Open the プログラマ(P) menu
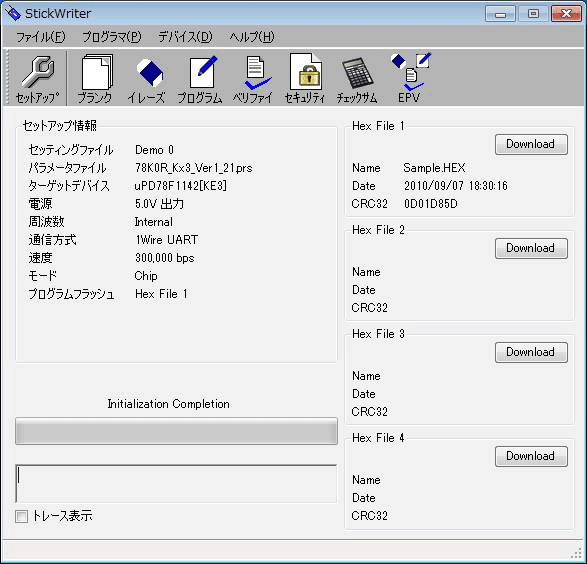This screenshot has height=564, width=587. coord(112,37)
